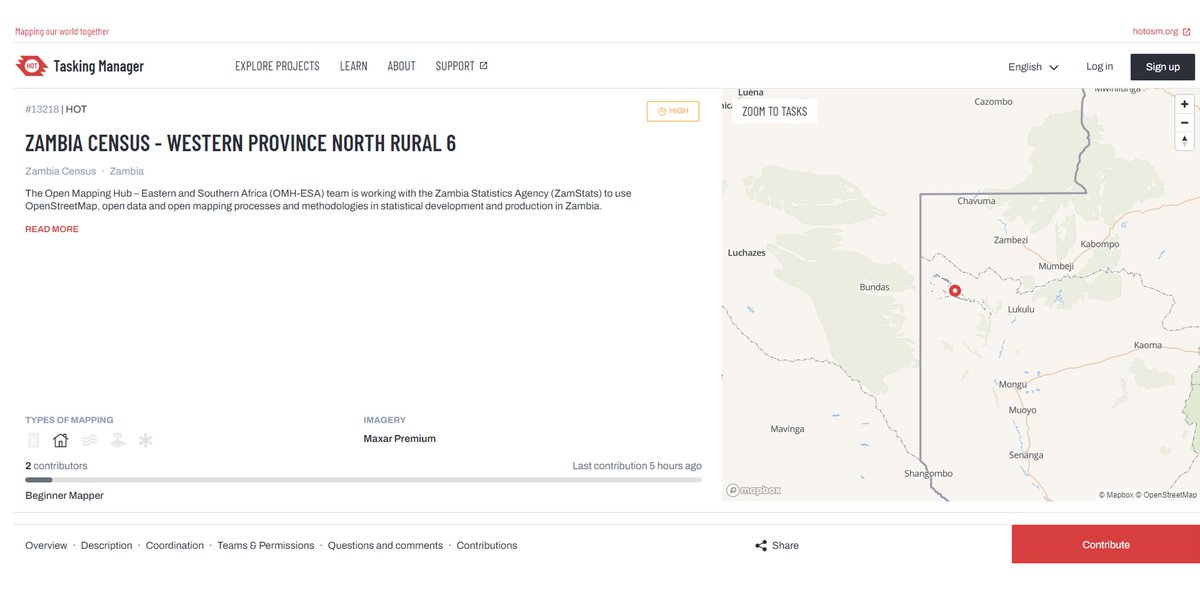Click the red project marker on the map
This screenshot has width=1200, height=600.
(x=954, y=290)
